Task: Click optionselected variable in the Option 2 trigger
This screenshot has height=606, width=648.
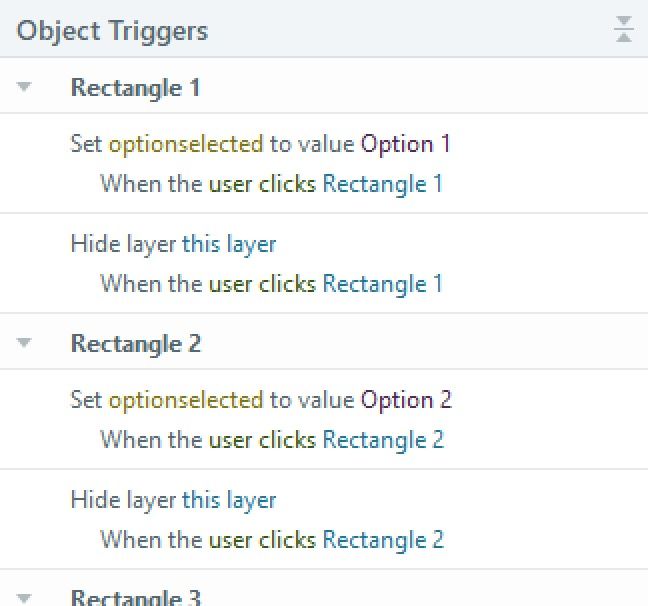Action: (185, 400)
